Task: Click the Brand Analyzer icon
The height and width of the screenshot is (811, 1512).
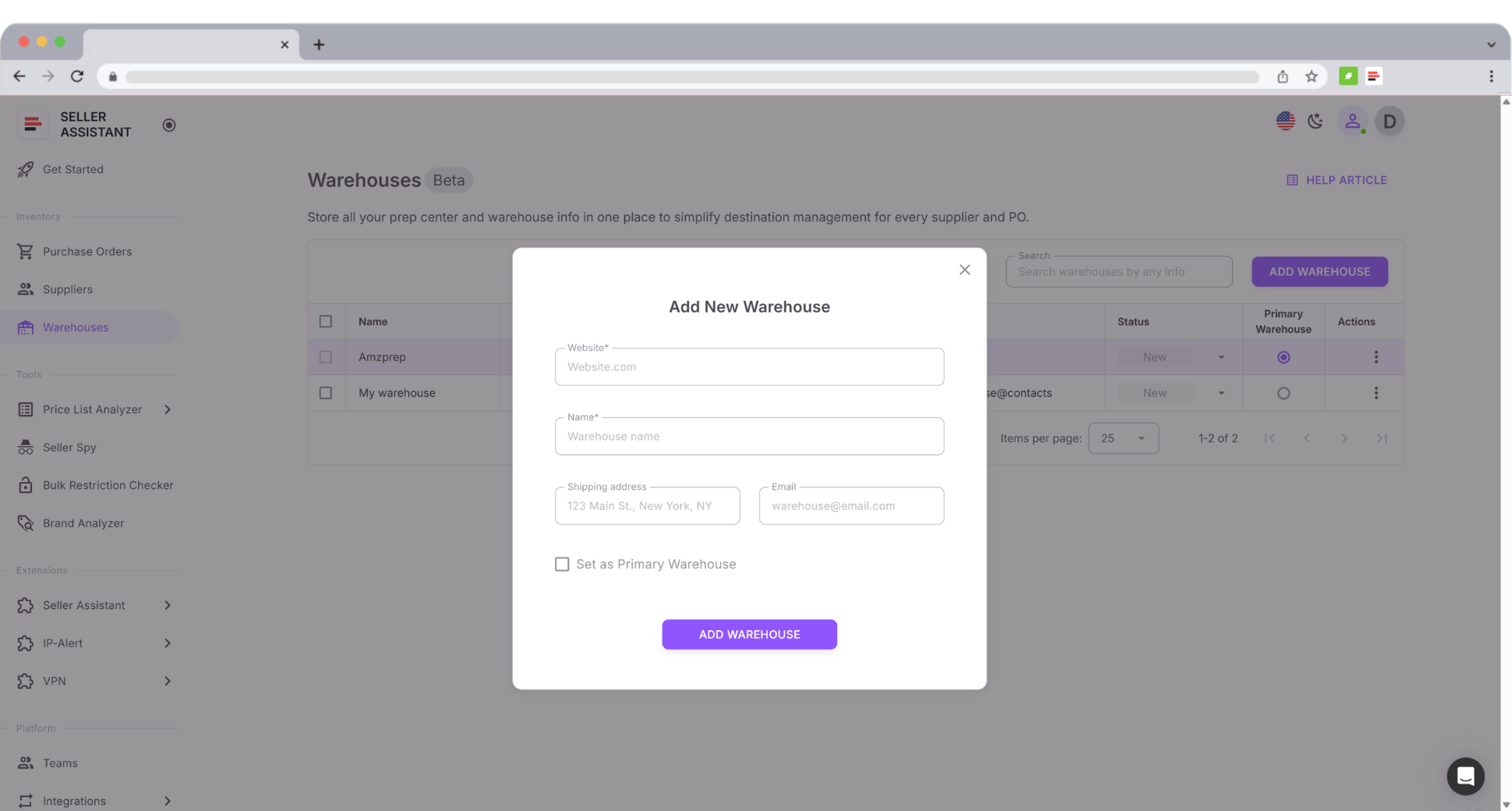Action: click(x=26, y=523)
